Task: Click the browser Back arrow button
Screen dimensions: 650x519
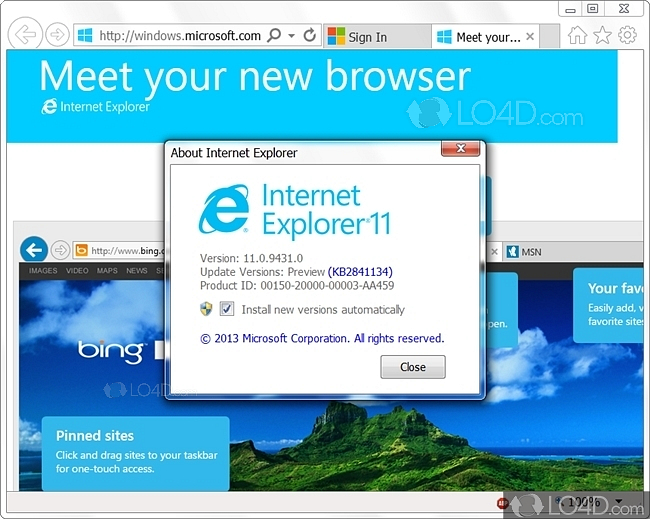Action: pyautogui.click(x=25, y=34)
